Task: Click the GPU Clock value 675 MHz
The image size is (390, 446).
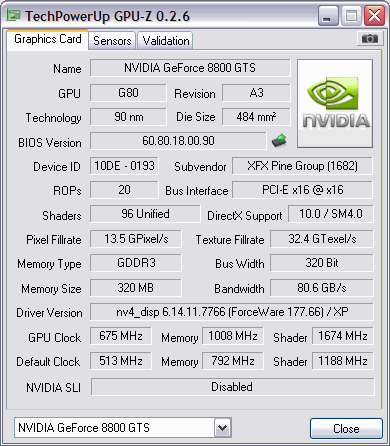Action: click(x=121, y=336)
